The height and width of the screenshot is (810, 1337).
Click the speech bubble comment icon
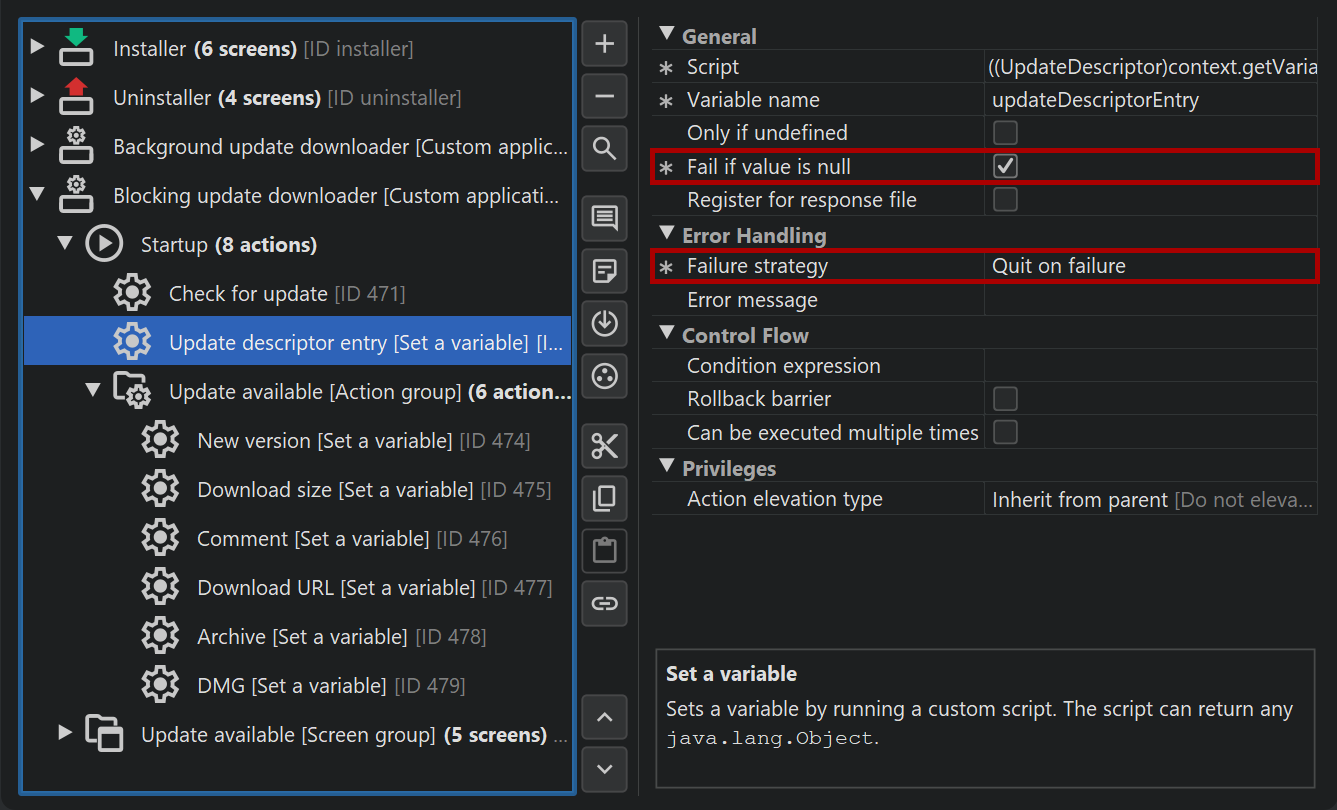604,218
